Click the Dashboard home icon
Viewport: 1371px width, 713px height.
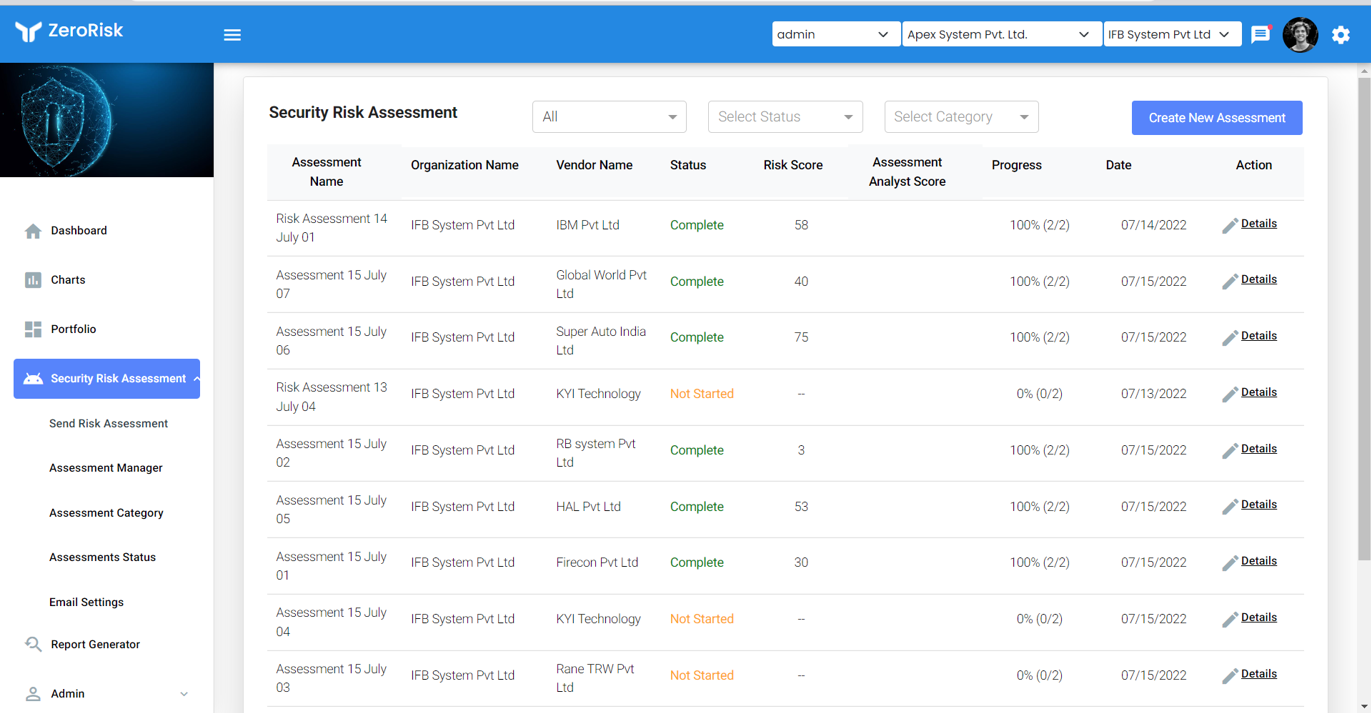tap(33, 231)
